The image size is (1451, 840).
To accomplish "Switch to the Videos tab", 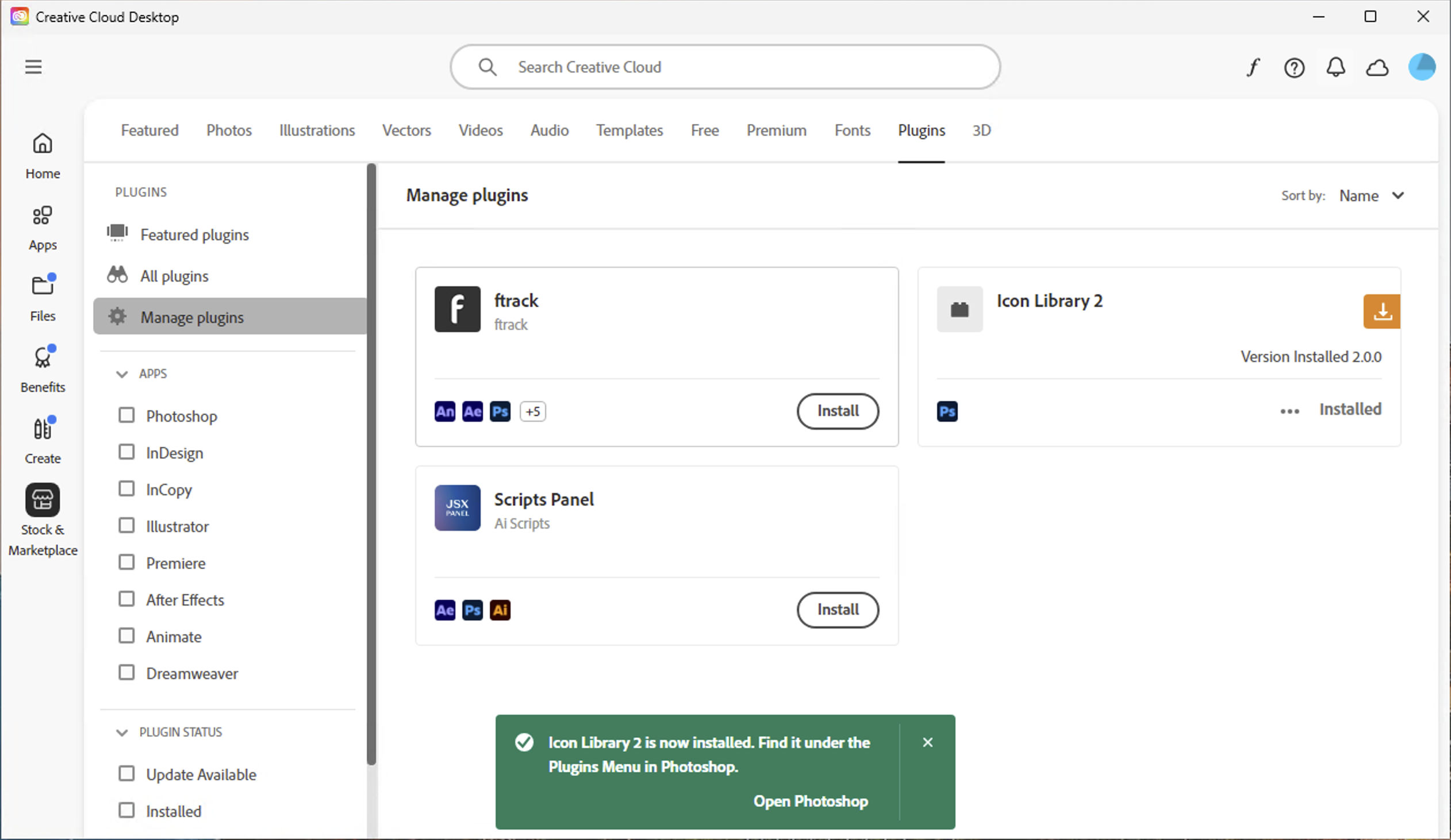I will (480, 130).
